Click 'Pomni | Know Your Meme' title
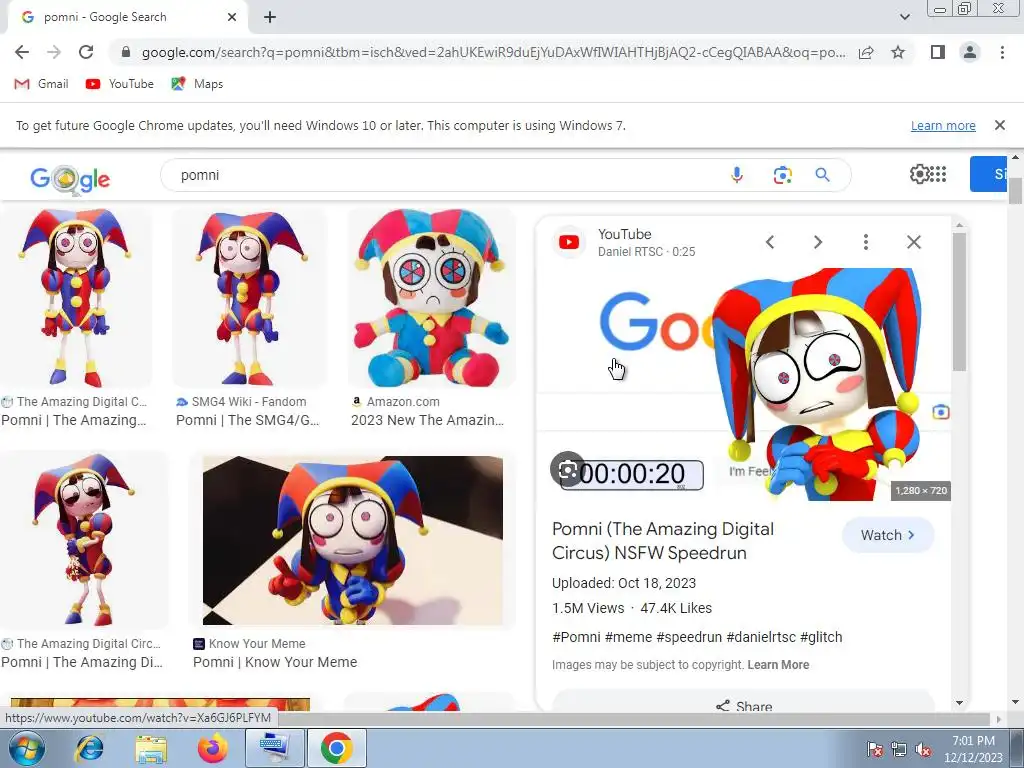The height and width of the screenshot is (768, 1024). coord(275,662)
